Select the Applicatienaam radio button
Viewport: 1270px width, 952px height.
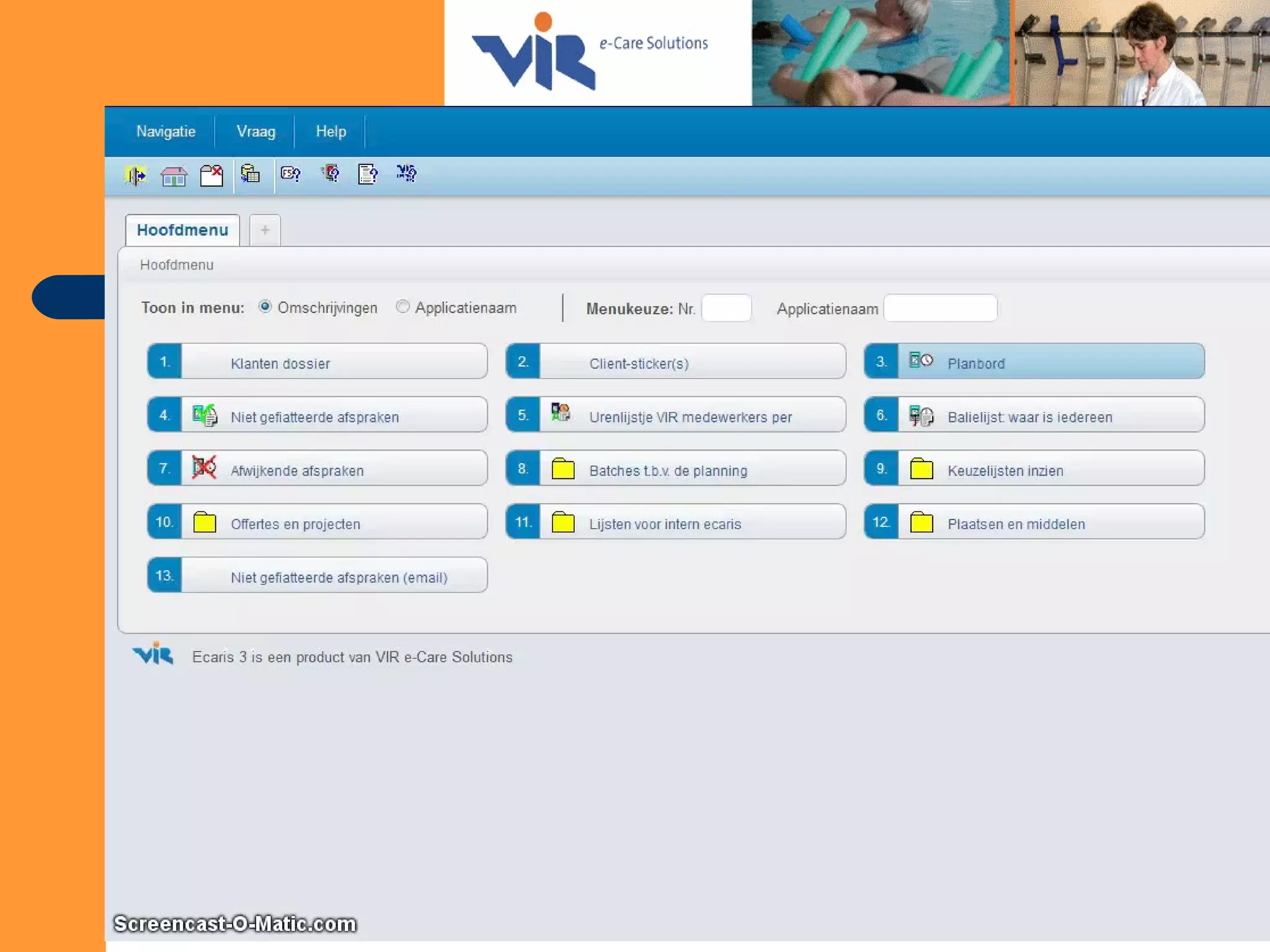coord(402,307)
